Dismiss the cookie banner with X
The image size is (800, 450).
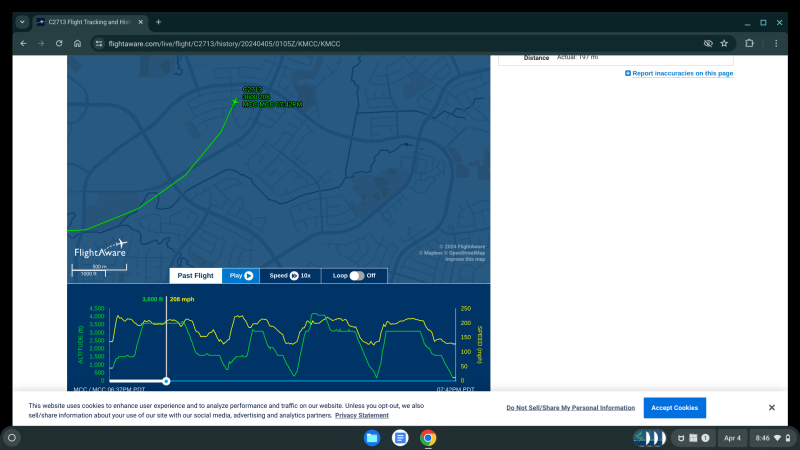click(771, 408)
